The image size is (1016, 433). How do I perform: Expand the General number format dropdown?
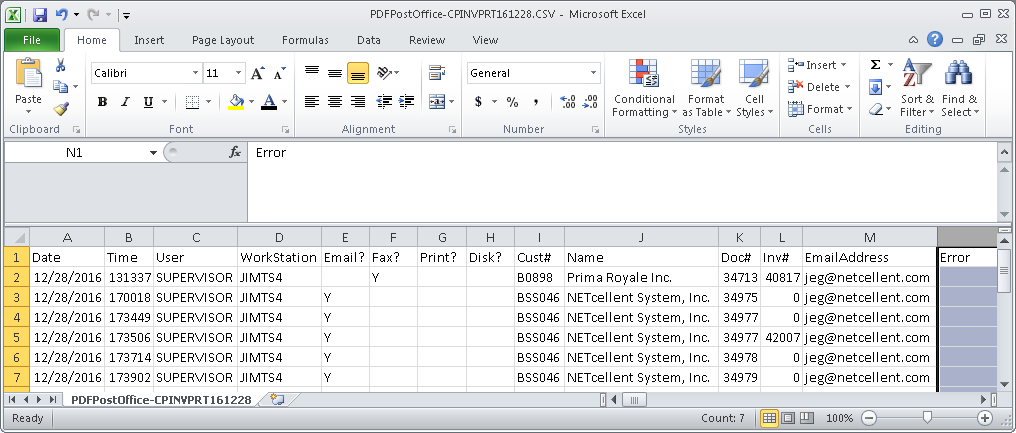(593, 73)
